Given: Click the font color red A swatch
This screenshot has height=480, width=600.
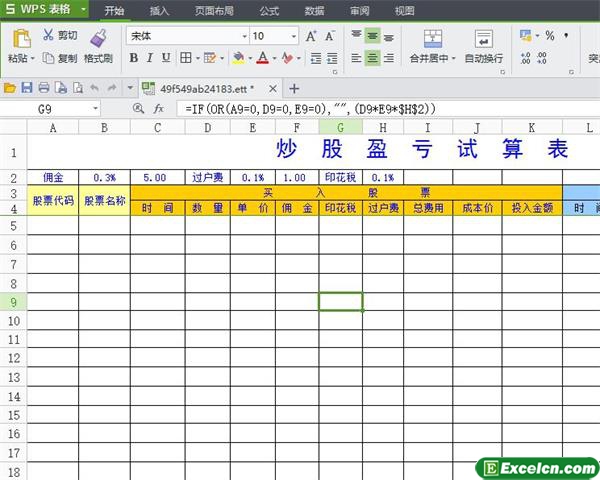Looking at the screenshot, I should [261, 58].
